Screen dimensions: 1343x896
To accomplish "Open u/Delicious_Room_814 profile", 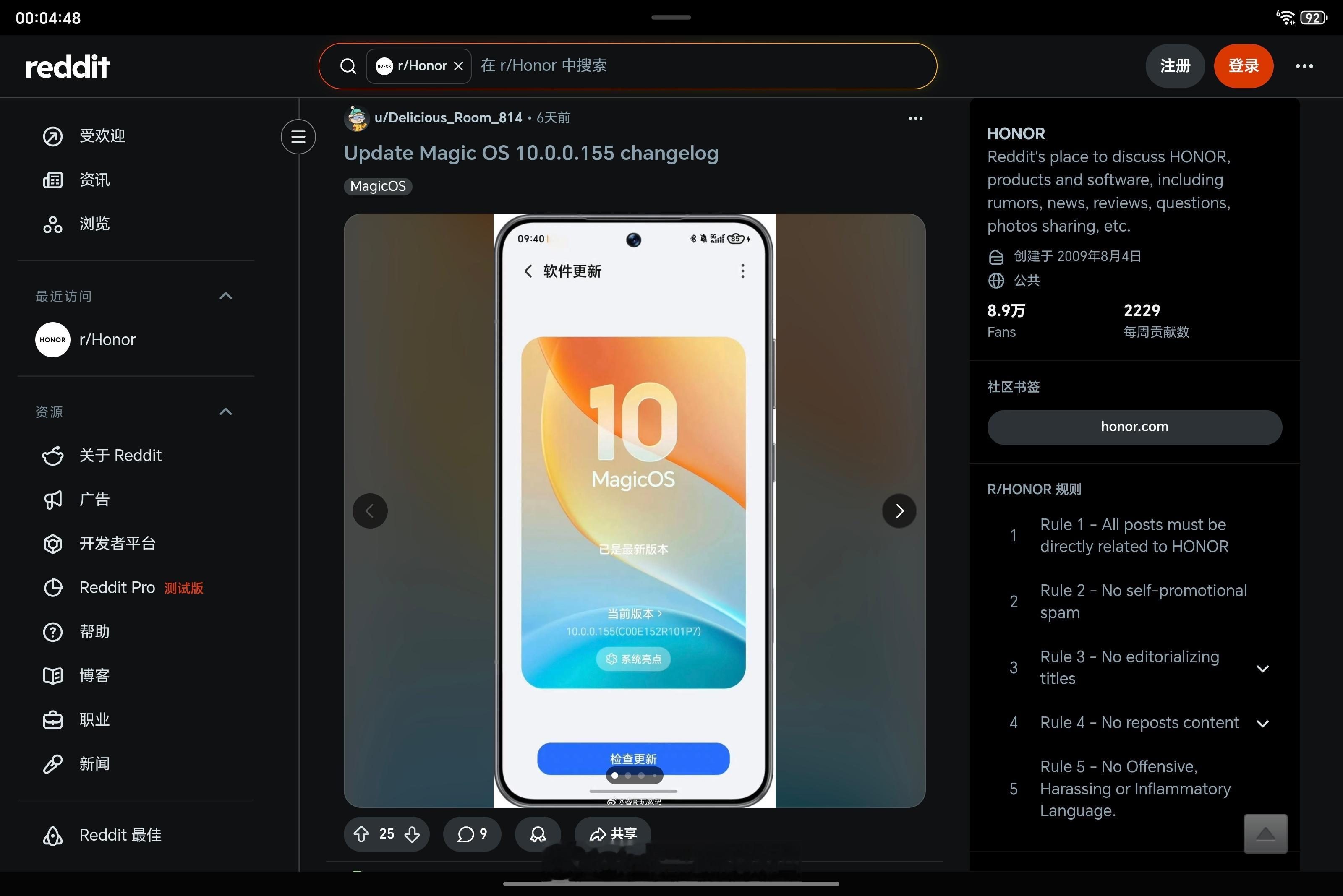I will (448, 118).
